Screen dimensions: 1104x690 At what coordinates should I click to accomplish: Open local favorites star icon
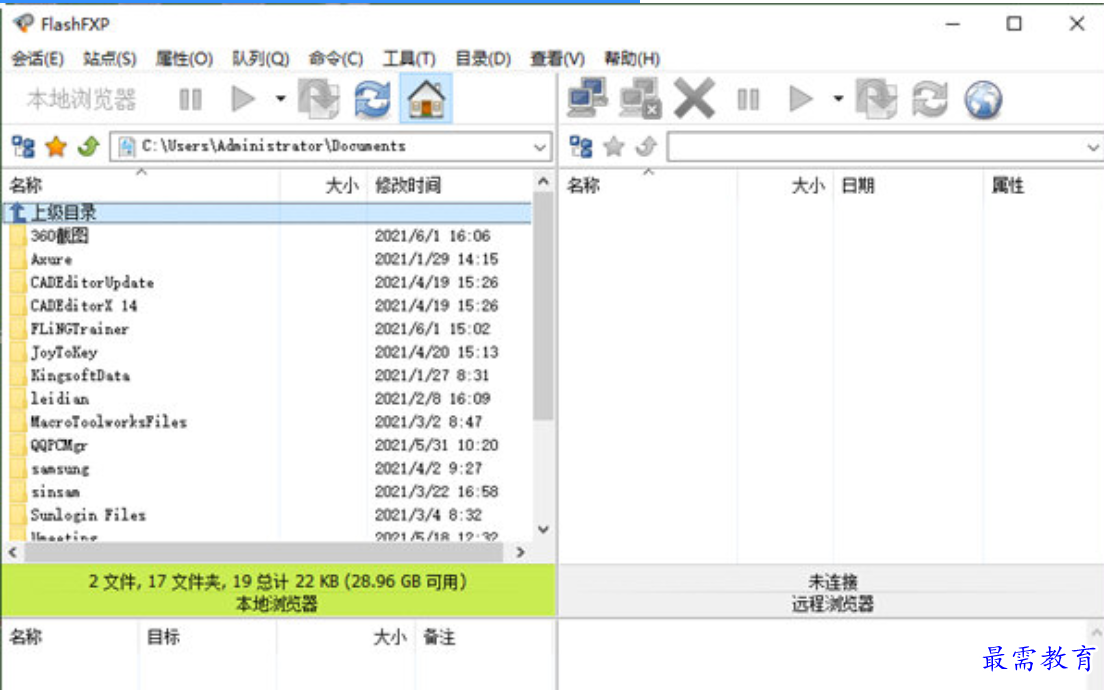[56, 146]
